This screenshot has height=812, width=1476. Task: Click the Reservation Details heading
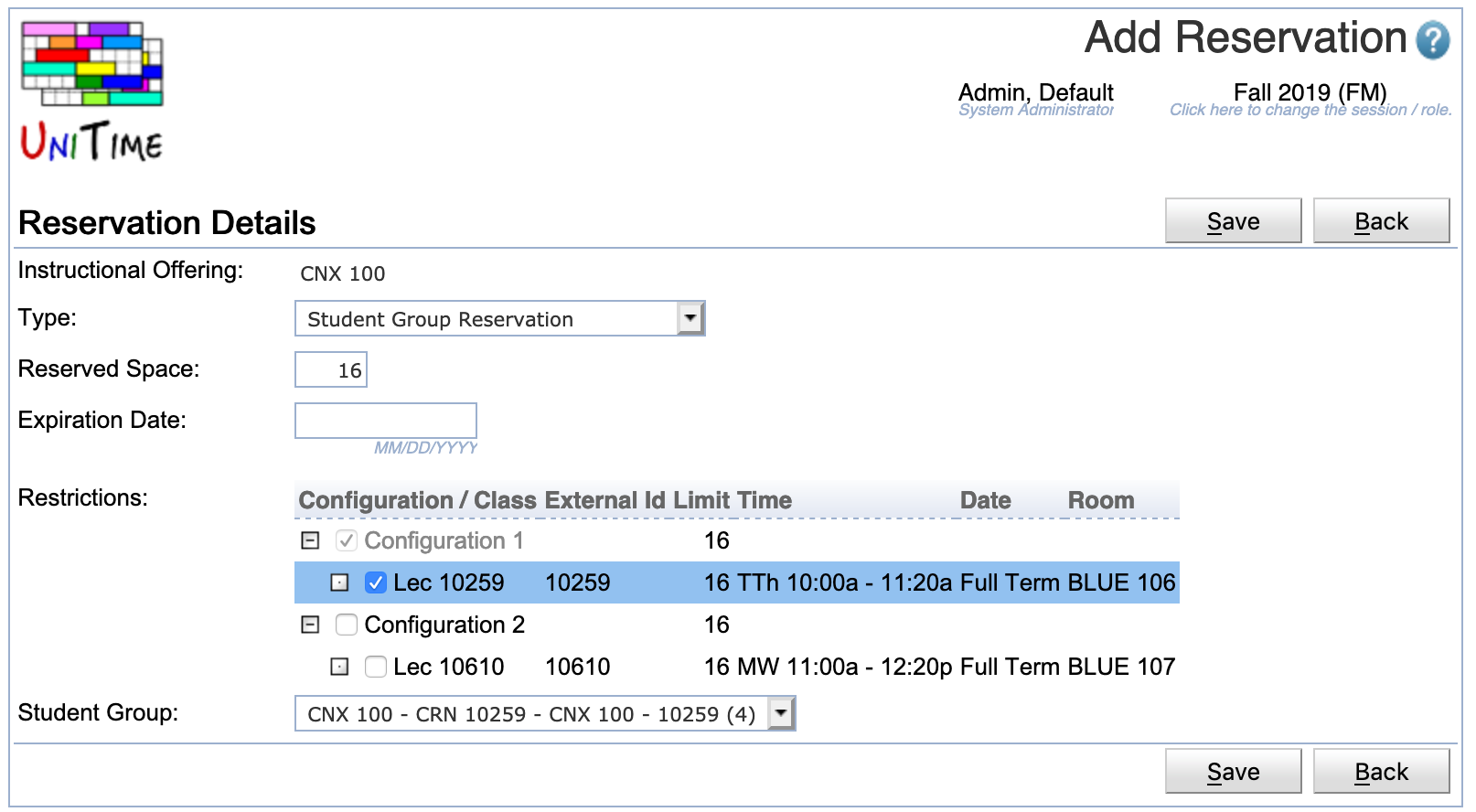pos(166,223)
